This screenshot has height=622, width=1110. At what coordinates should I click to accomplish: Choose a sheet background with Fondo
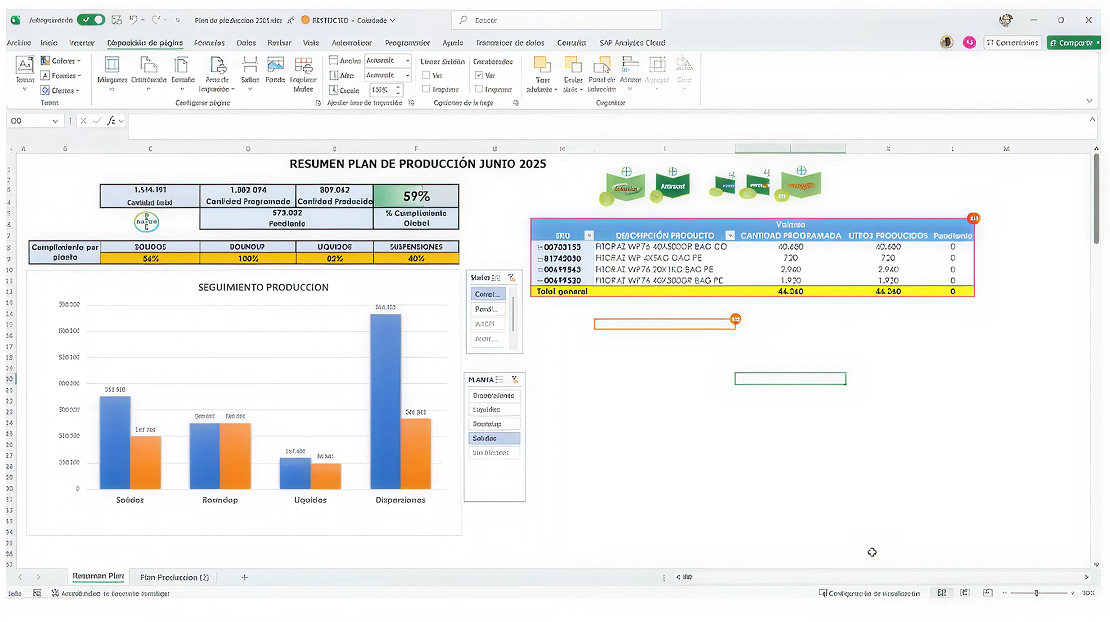point(275,71)
